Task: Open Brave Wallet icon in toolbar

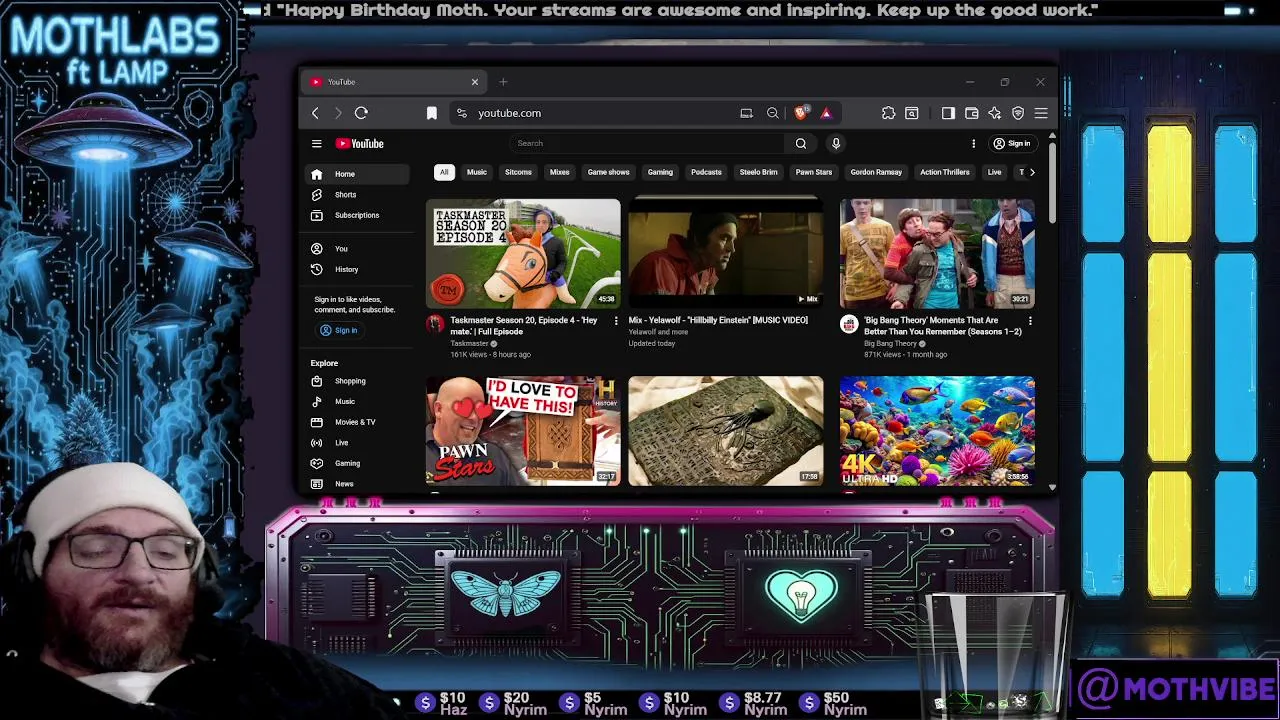Action: pyautogui.click(x=971, y=113)
